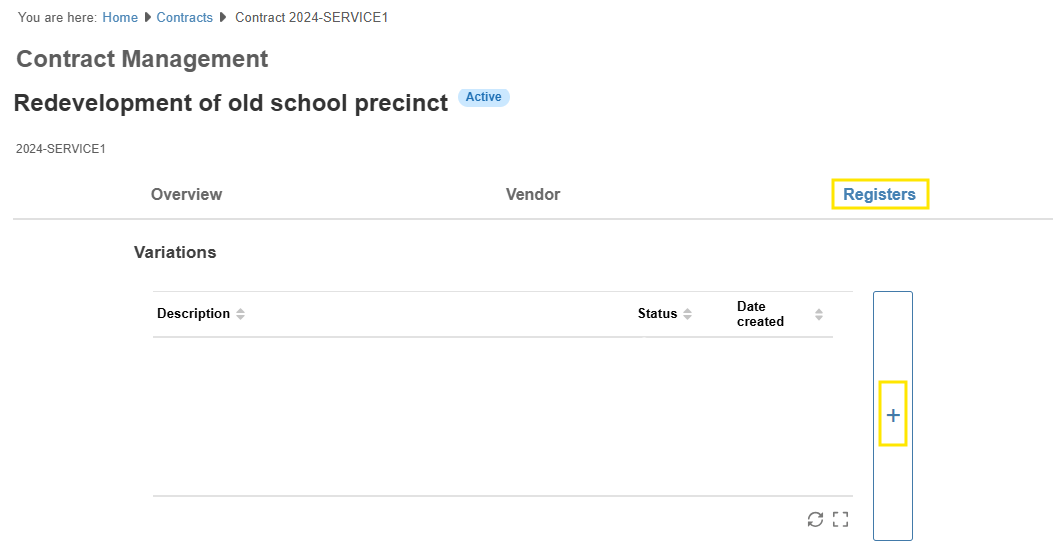Click the arrow separator after Contracts breadcrumb

223,18
